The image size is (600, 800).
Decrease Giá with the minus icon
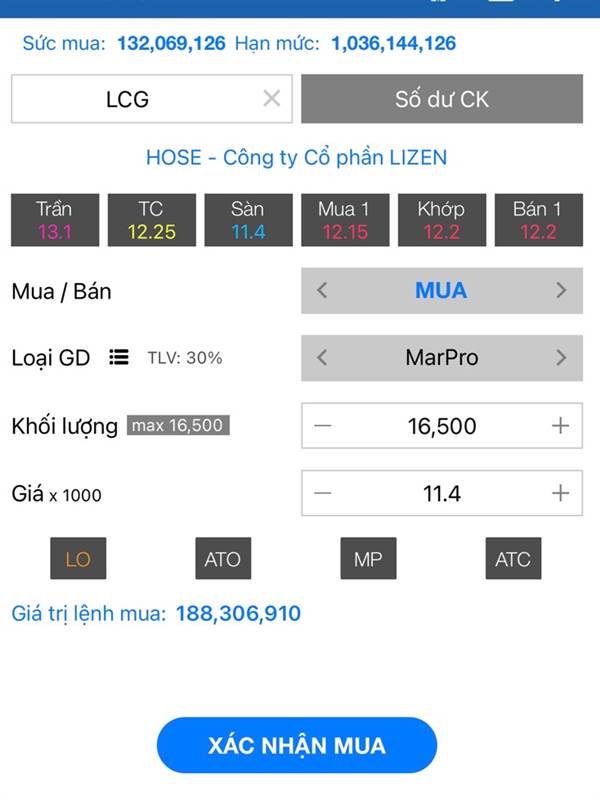coord(322,493)
